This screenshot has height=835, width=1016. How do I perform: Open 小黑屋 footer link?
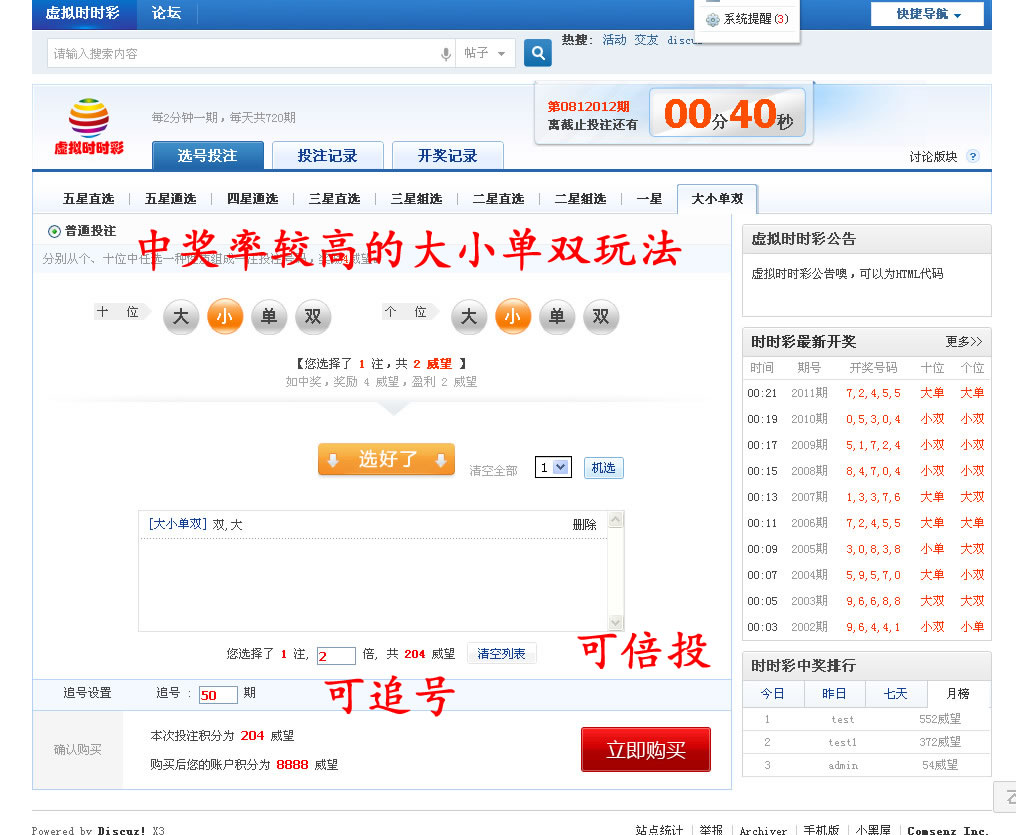pos(873,830)
